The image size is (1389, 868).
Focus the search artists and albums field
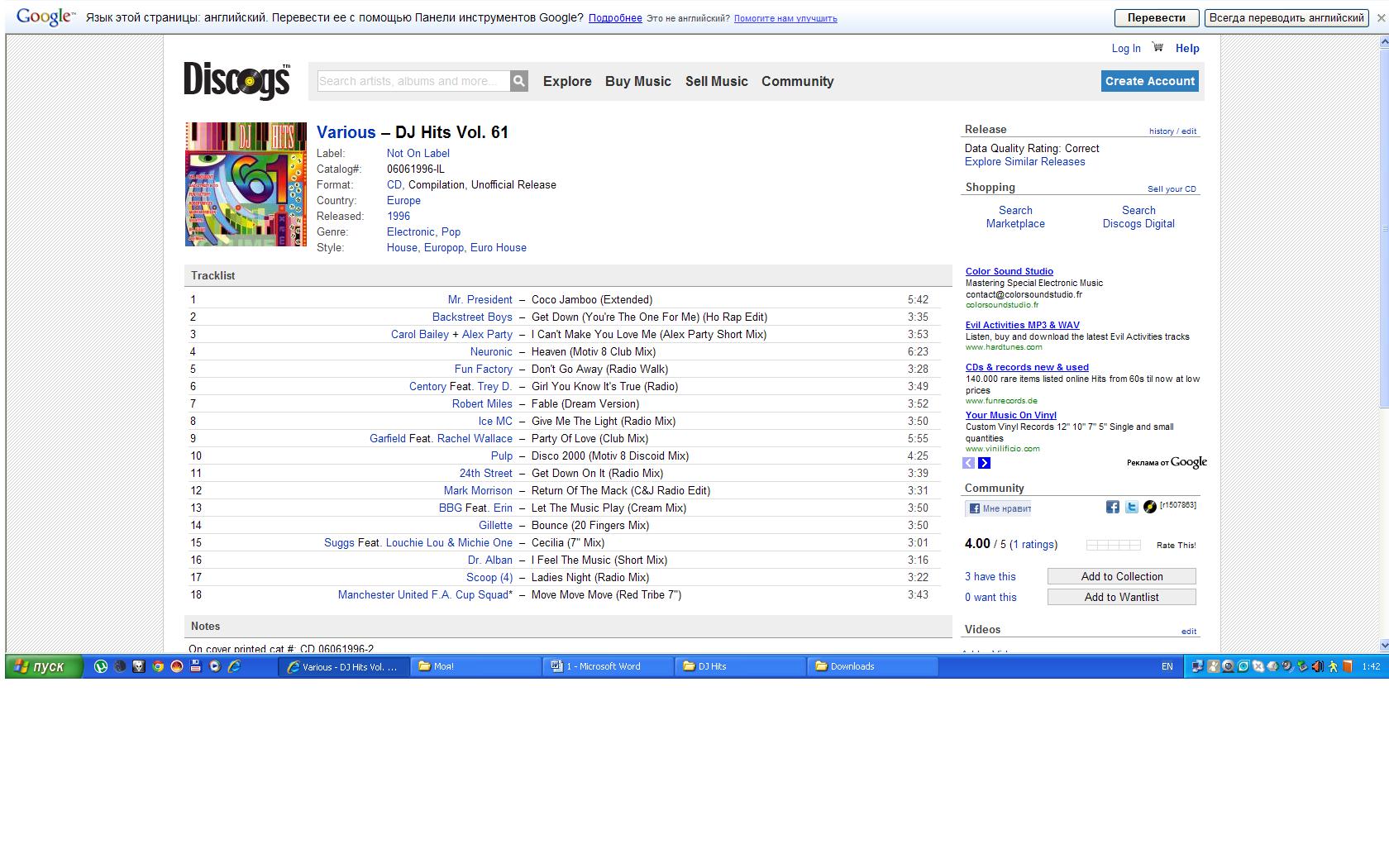point(413,81)
